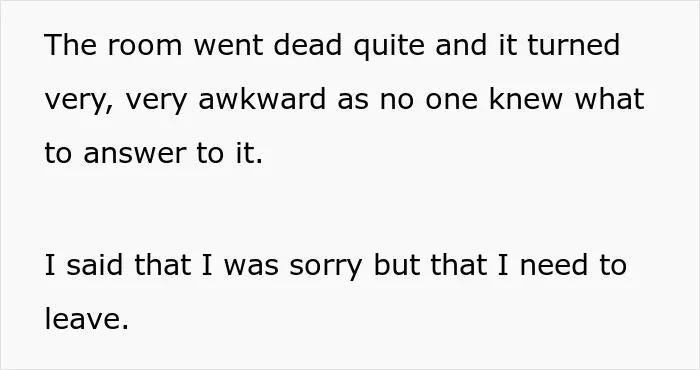Click on the word "need"
Image resolution: width=700 pixels, height=370 pixels.
coord(554,264)
